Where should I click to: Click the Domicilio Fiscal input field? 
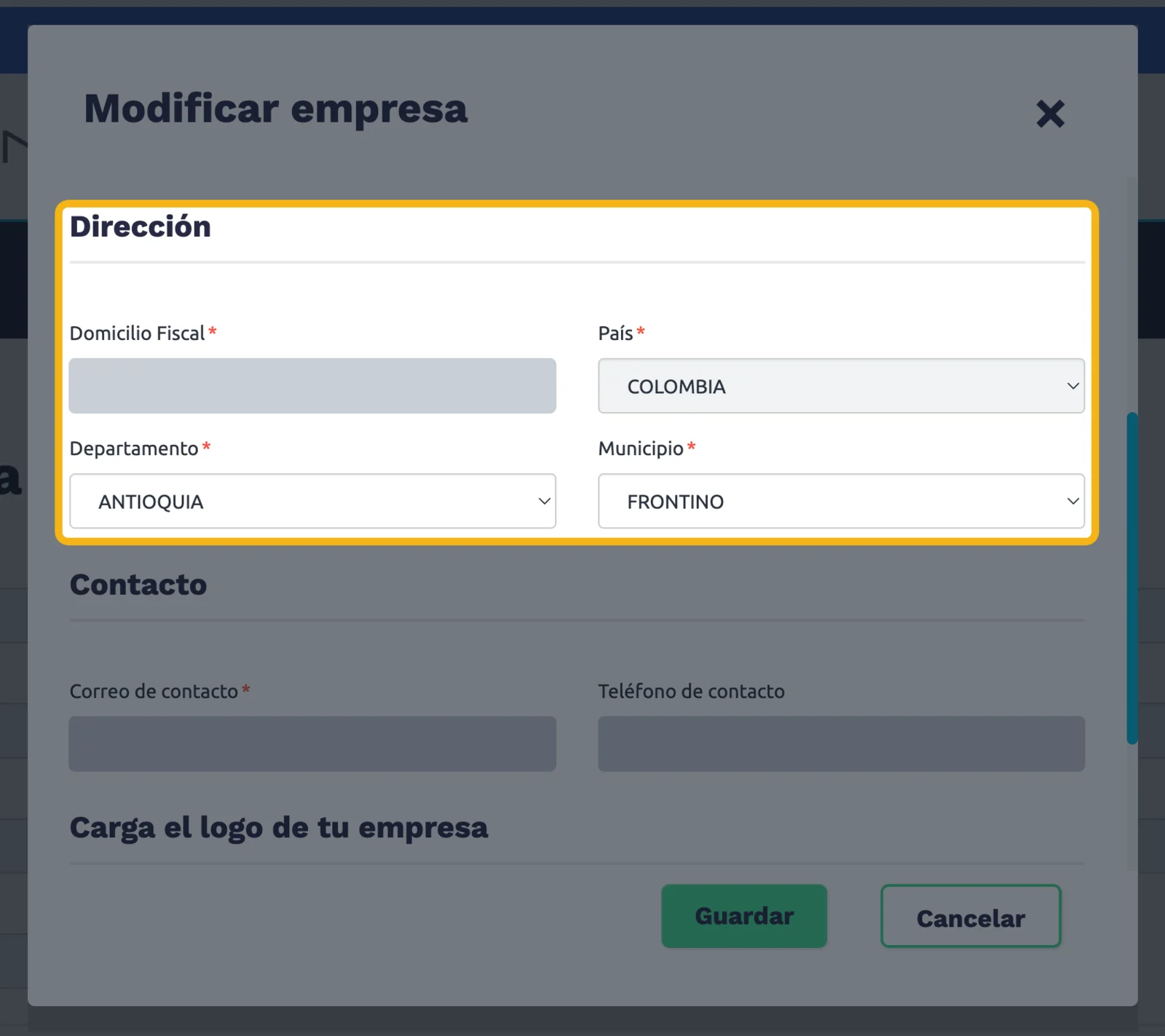[x=312, y=386]
